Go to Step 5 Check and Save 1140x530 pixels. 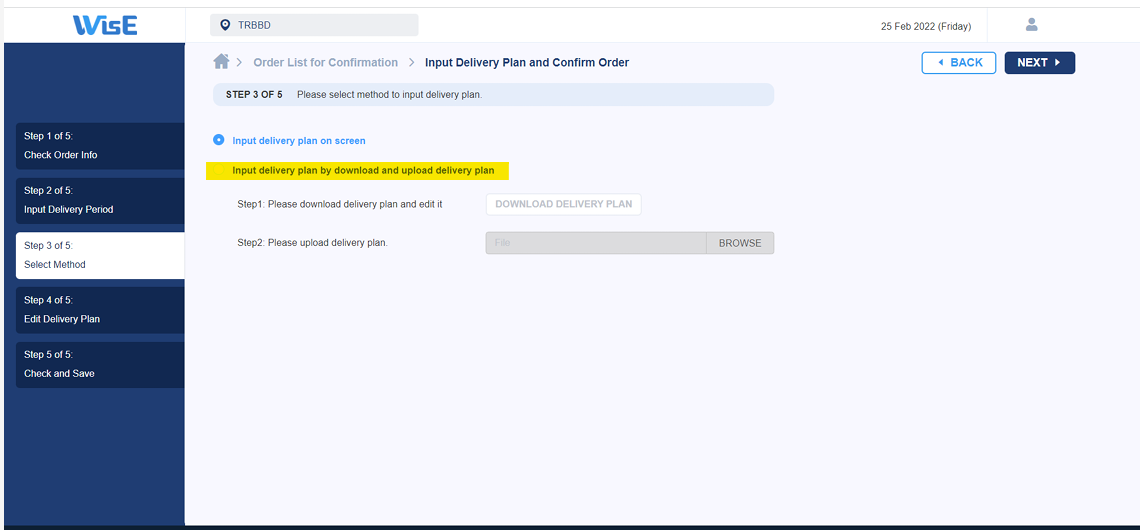point(100,364)
